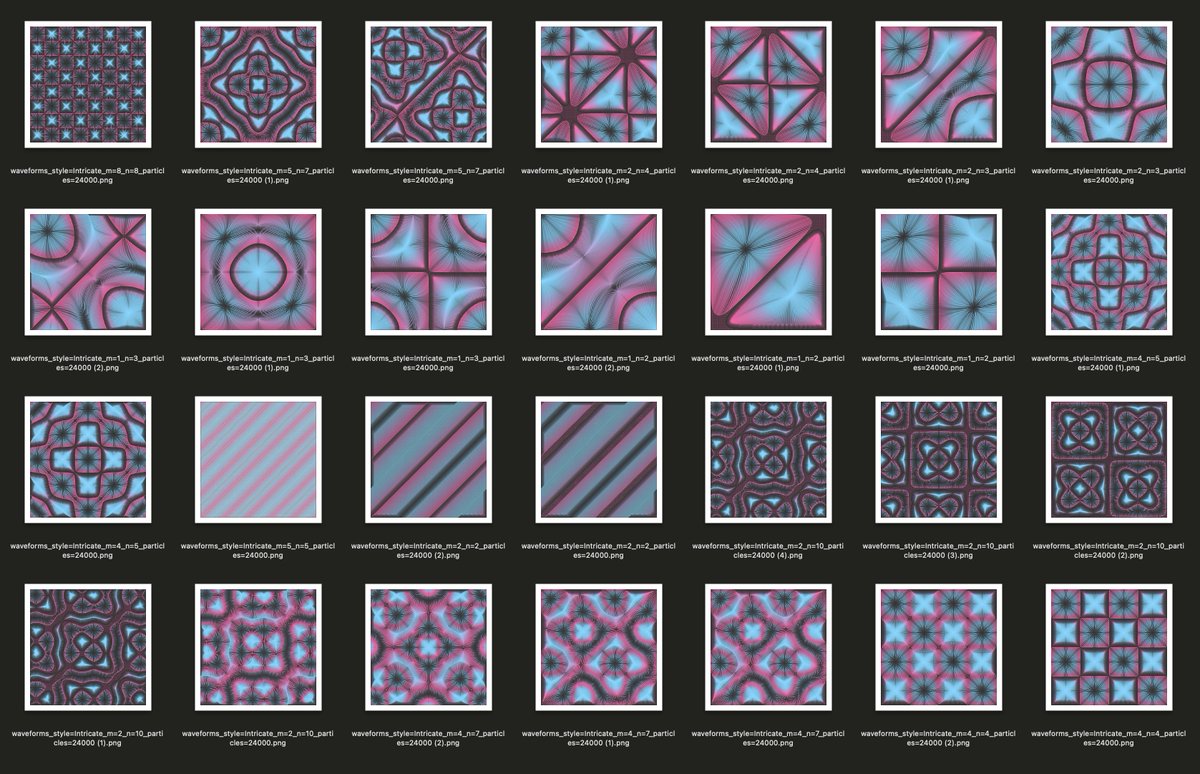Click file name 'waveforms_style=Intricate_m=5_n=5_particles=24000.png'
This screenshot has width=1200, height=774.
tap(259, 550)
